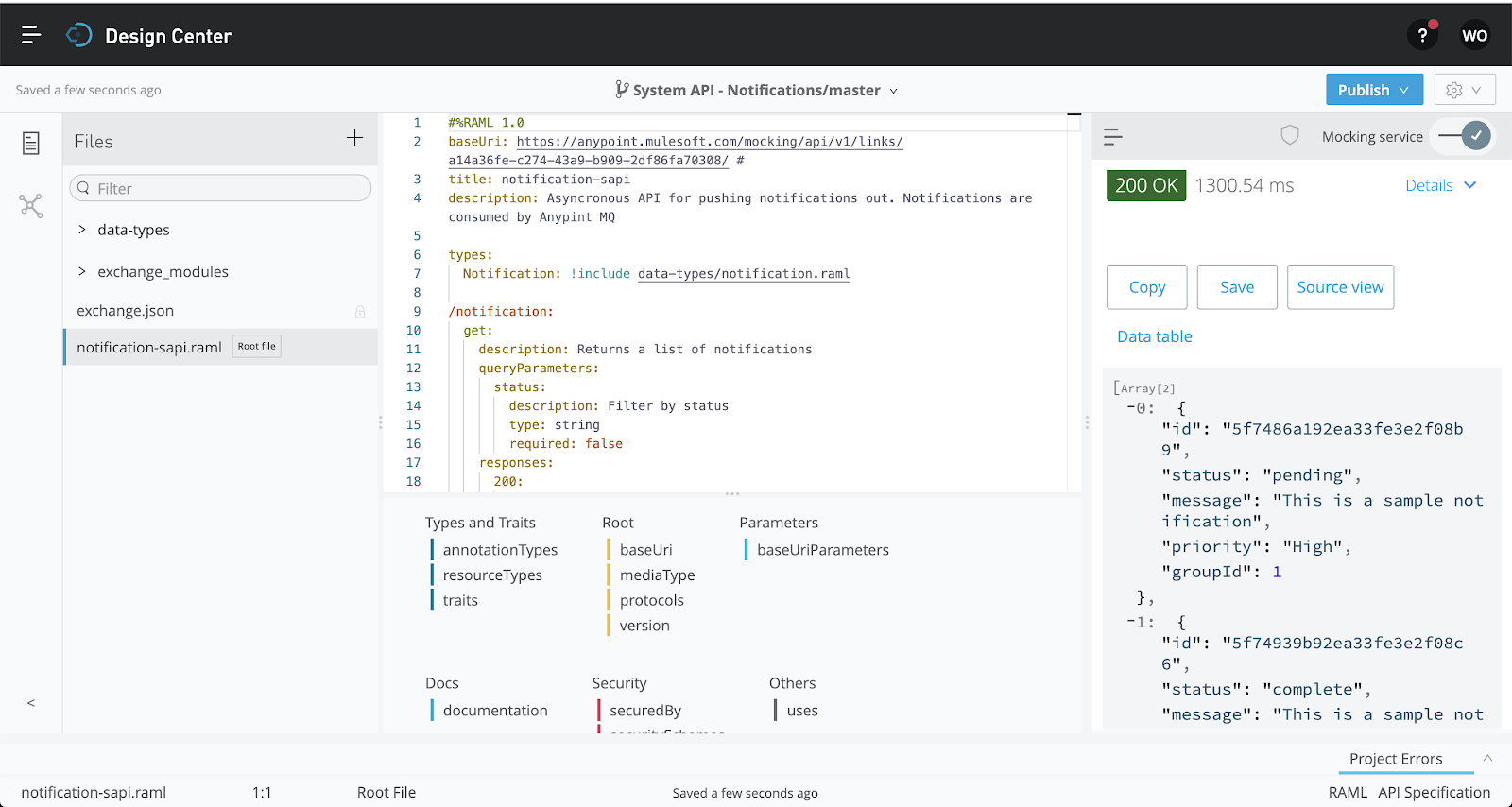
Task: Open the mocking panel menu lines icon
Action: click(1113, 137)
